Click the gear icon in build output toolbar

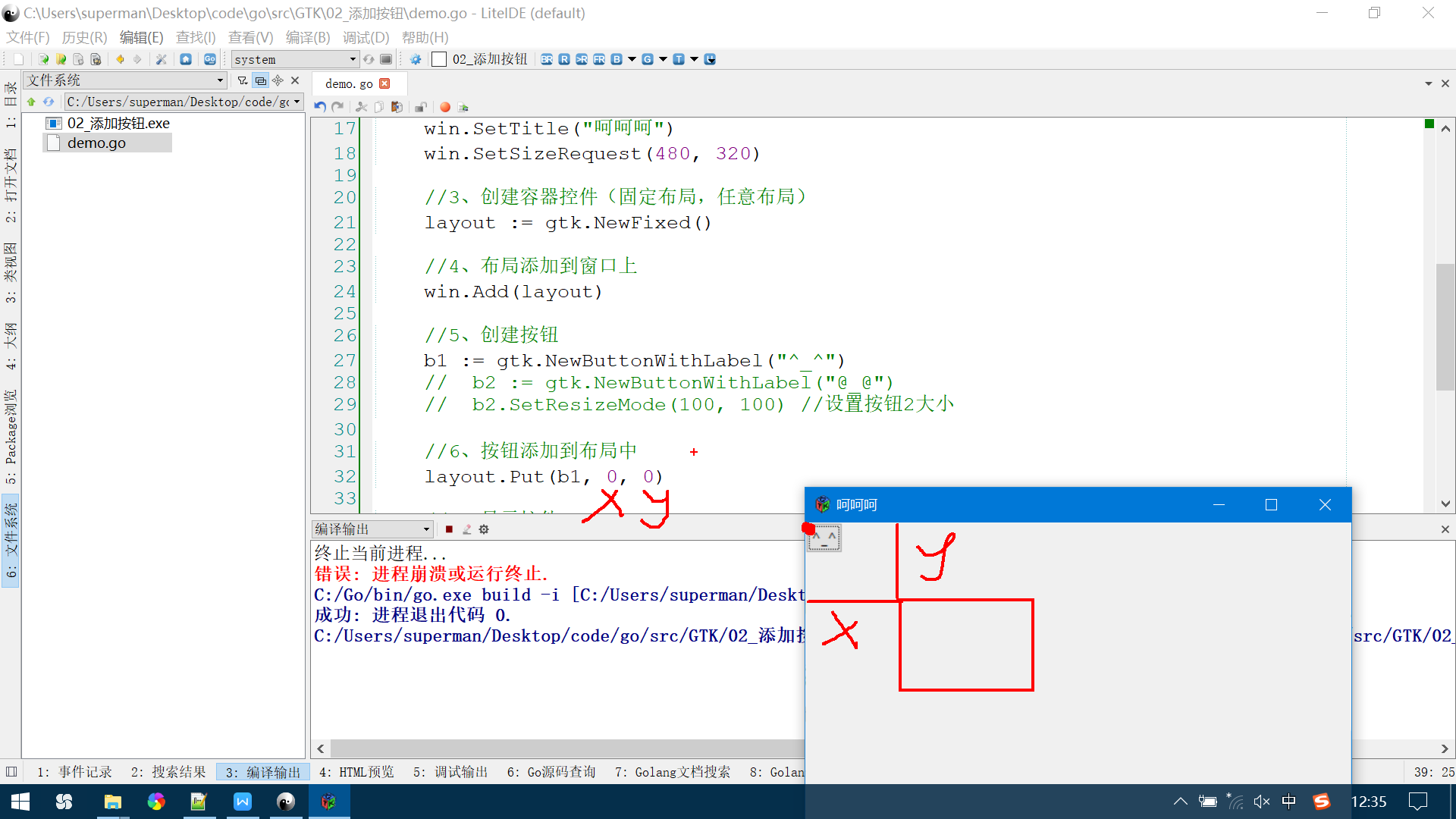click(484, 529)
